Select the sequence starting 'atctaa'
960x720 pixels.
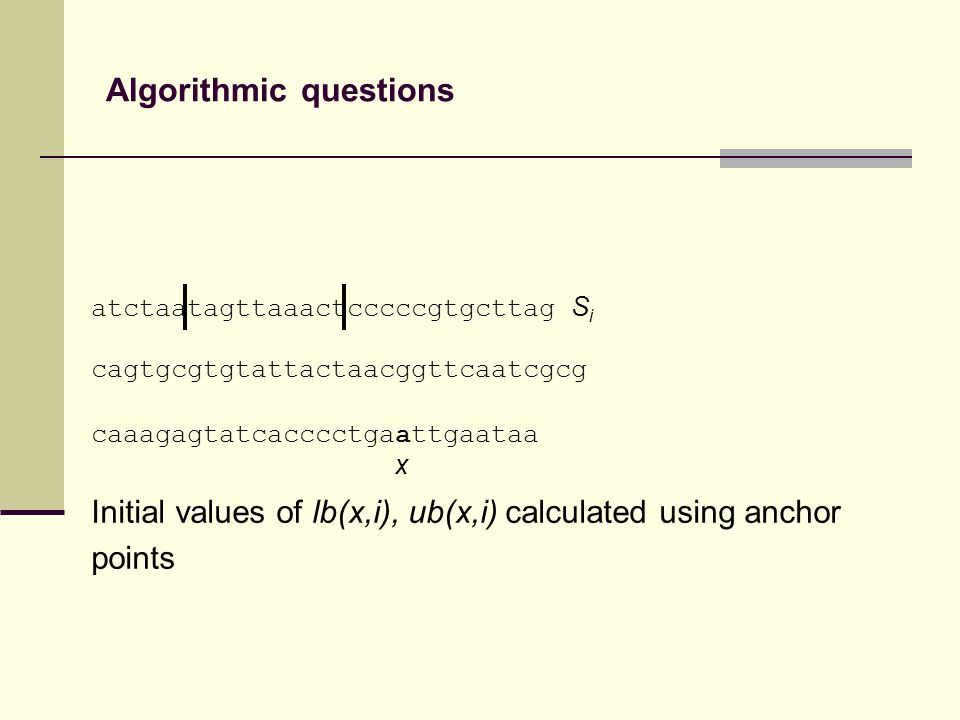pos(323,309)
